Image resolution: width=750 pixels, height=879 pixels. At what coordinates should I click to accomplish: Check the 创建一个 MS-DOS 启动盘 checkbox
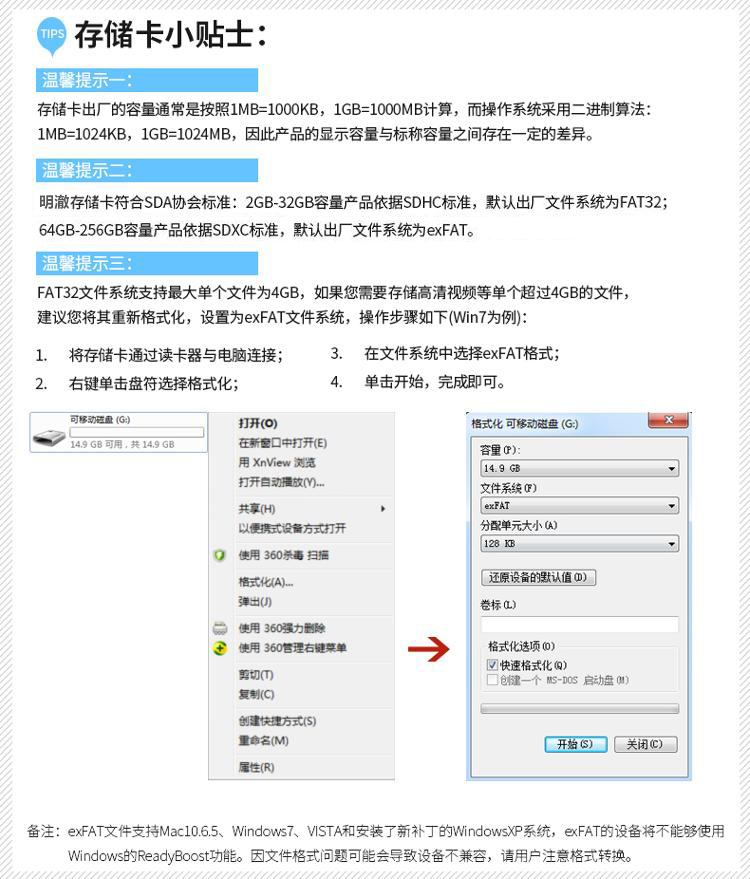[x=492, y=680]
